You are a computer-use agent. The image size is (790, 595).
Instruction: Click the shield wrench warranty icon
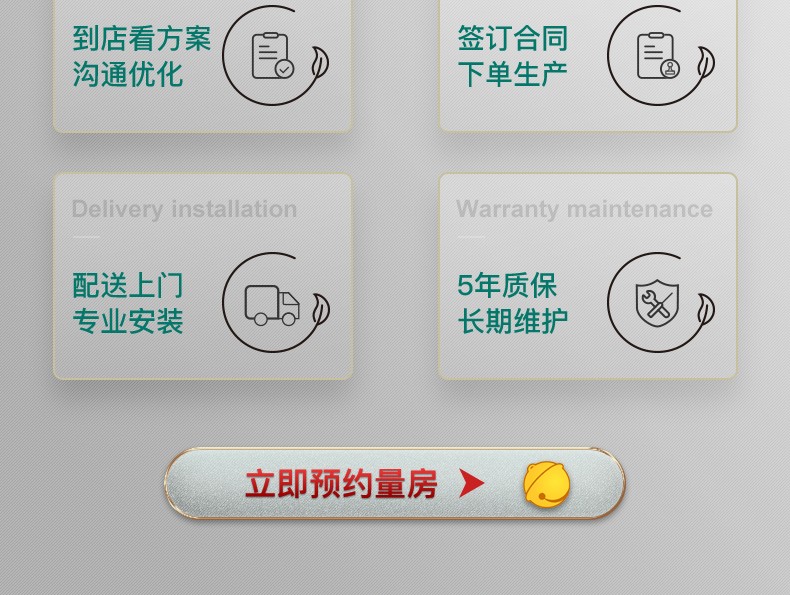click(657, 303)
